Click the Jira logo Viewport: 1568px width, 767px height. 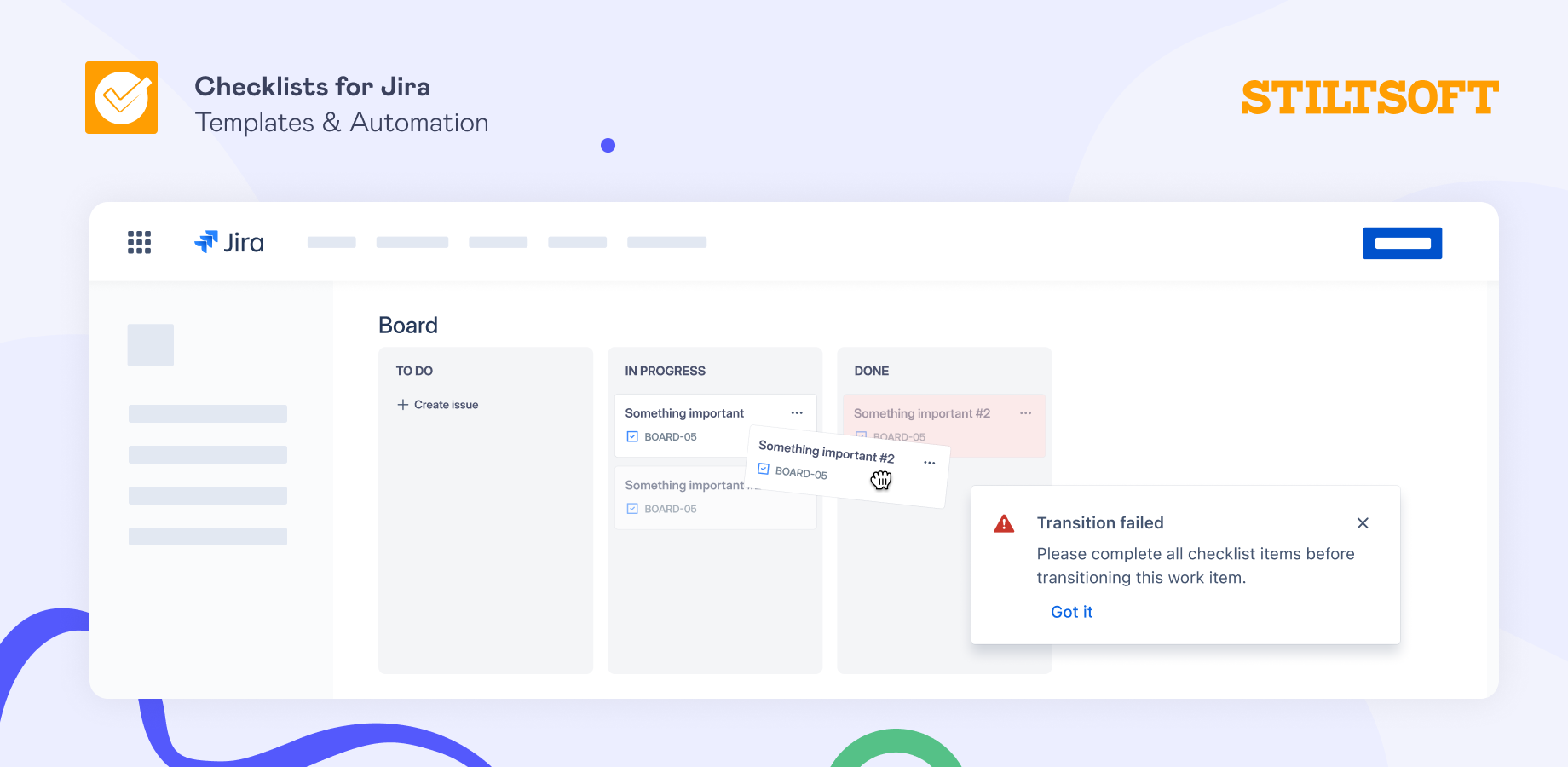228,241
